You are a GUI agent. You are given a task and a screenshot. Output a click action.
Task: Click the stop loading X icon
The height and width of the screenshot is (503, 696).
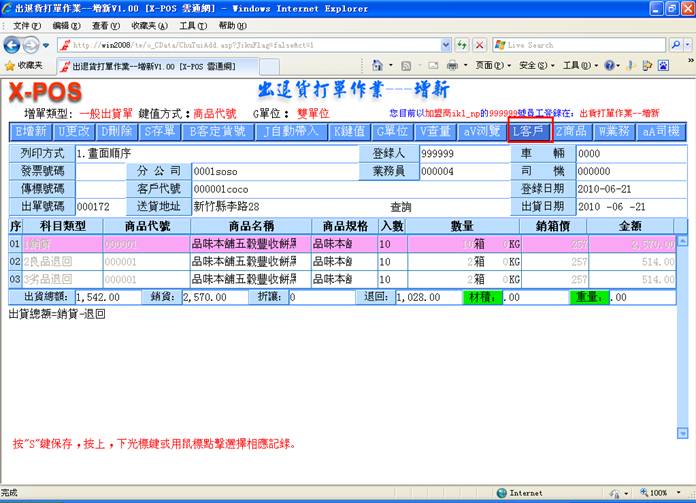477,45
